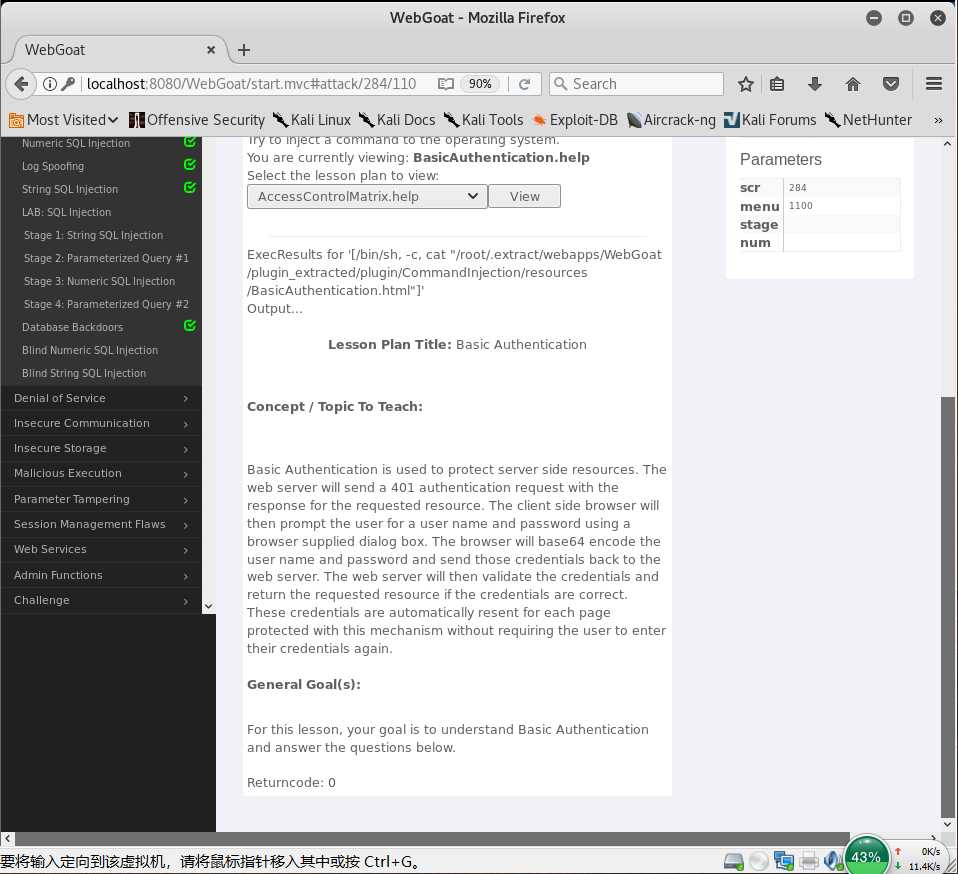
Task: Open the AccessControlMatrix.help lesson plan dropdown
Action: tap(367, 197)
